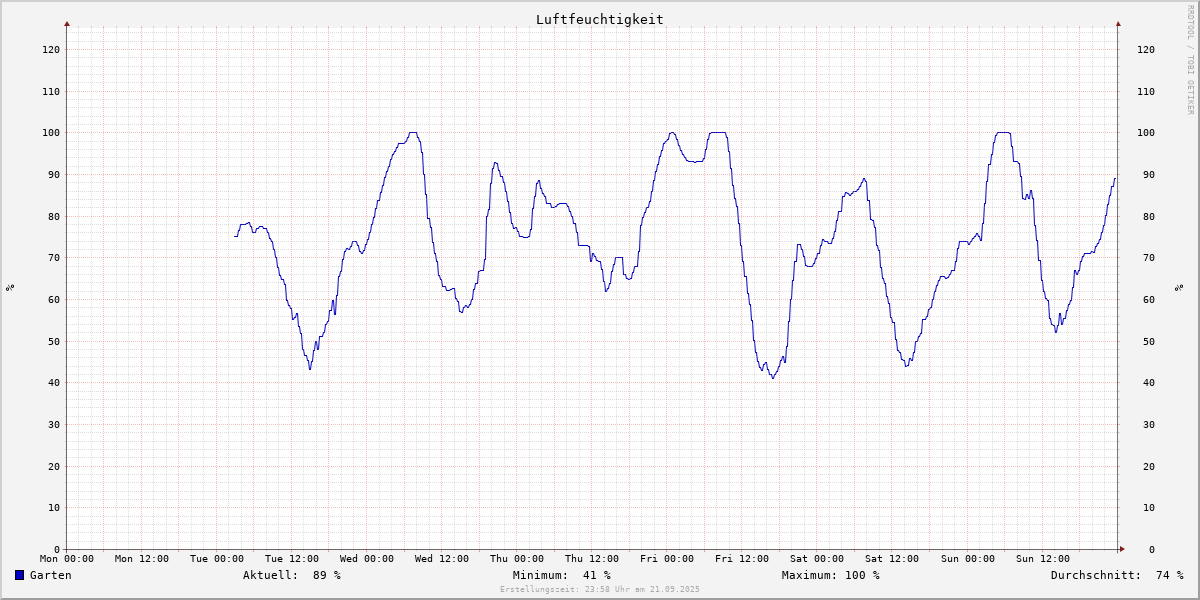Click the percent unit symbol on right axis
The height and width of the screenshot is (600, 1200).
(x=1176, y=287)
